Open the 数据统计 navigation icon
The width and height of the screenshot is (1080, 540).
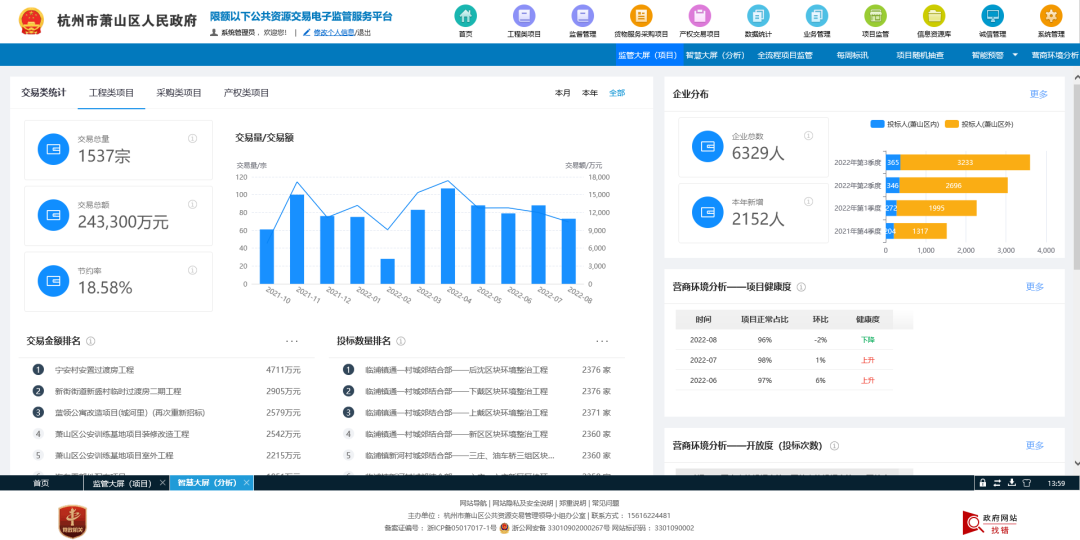[758, 15]
